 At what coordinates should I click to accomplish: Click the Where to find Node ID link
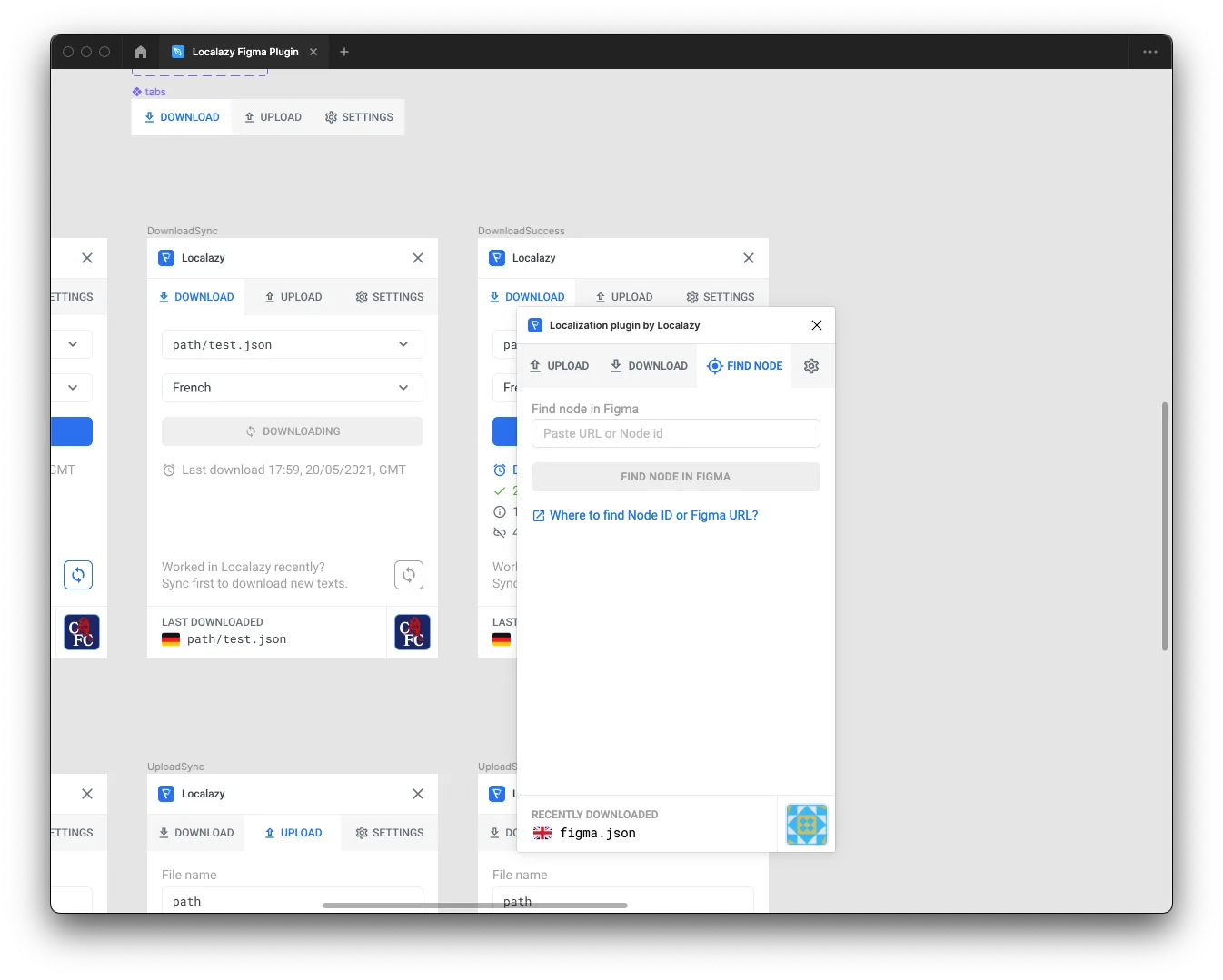pos(653,515)
